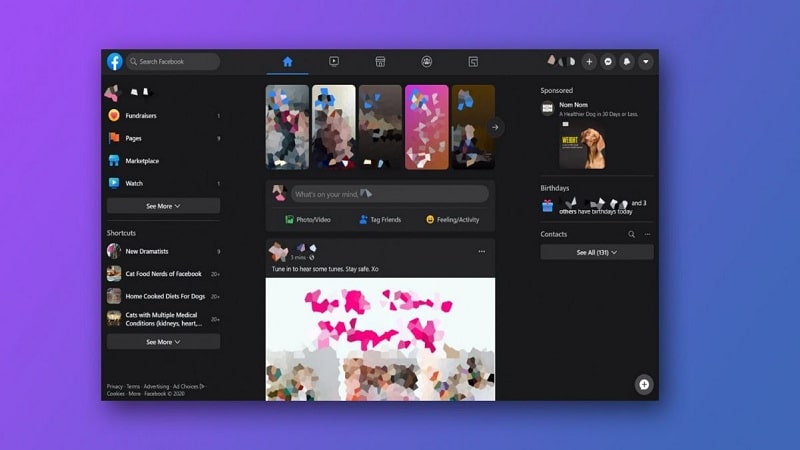Screen dimensions: 800x450
Task: Click the Photo/Video button
Action: pos(307,219)
